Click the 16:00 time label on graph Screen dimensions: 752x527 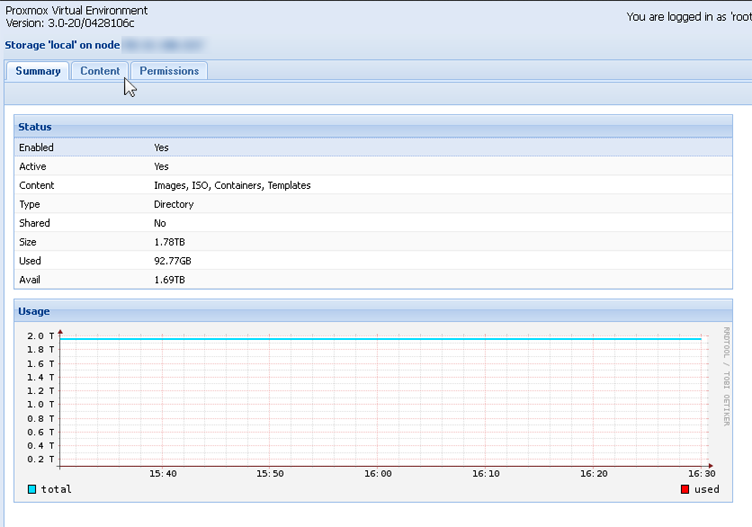click(x=378, y=474)
